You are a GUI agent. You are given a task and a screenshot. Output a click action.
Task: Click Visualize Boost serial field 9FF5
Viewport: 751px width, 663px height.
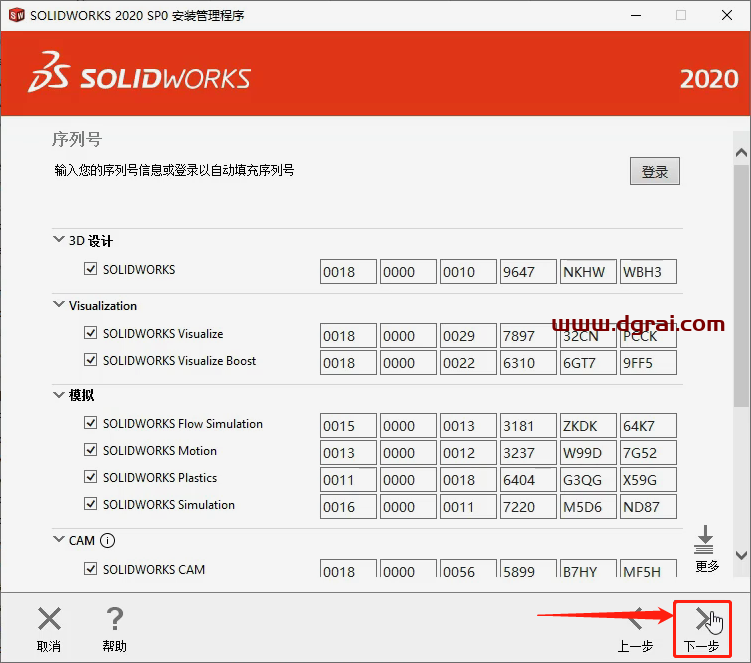(648, 363)
